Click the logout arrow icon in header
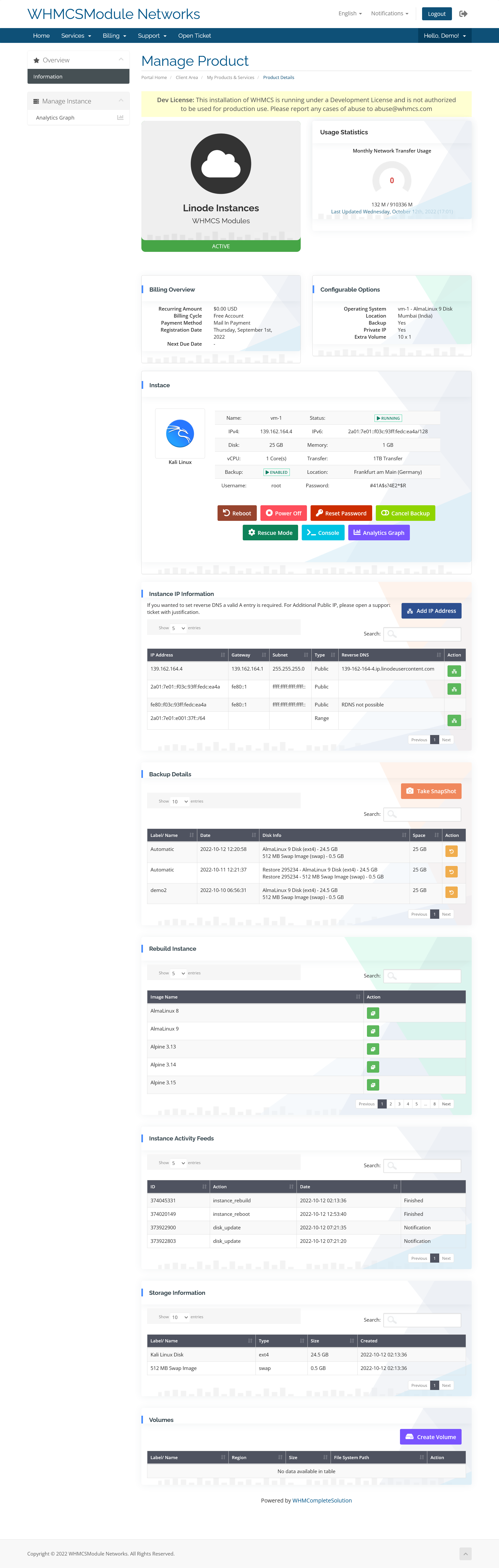Screen dimensions: 499x1568 [x=463, y=14]
